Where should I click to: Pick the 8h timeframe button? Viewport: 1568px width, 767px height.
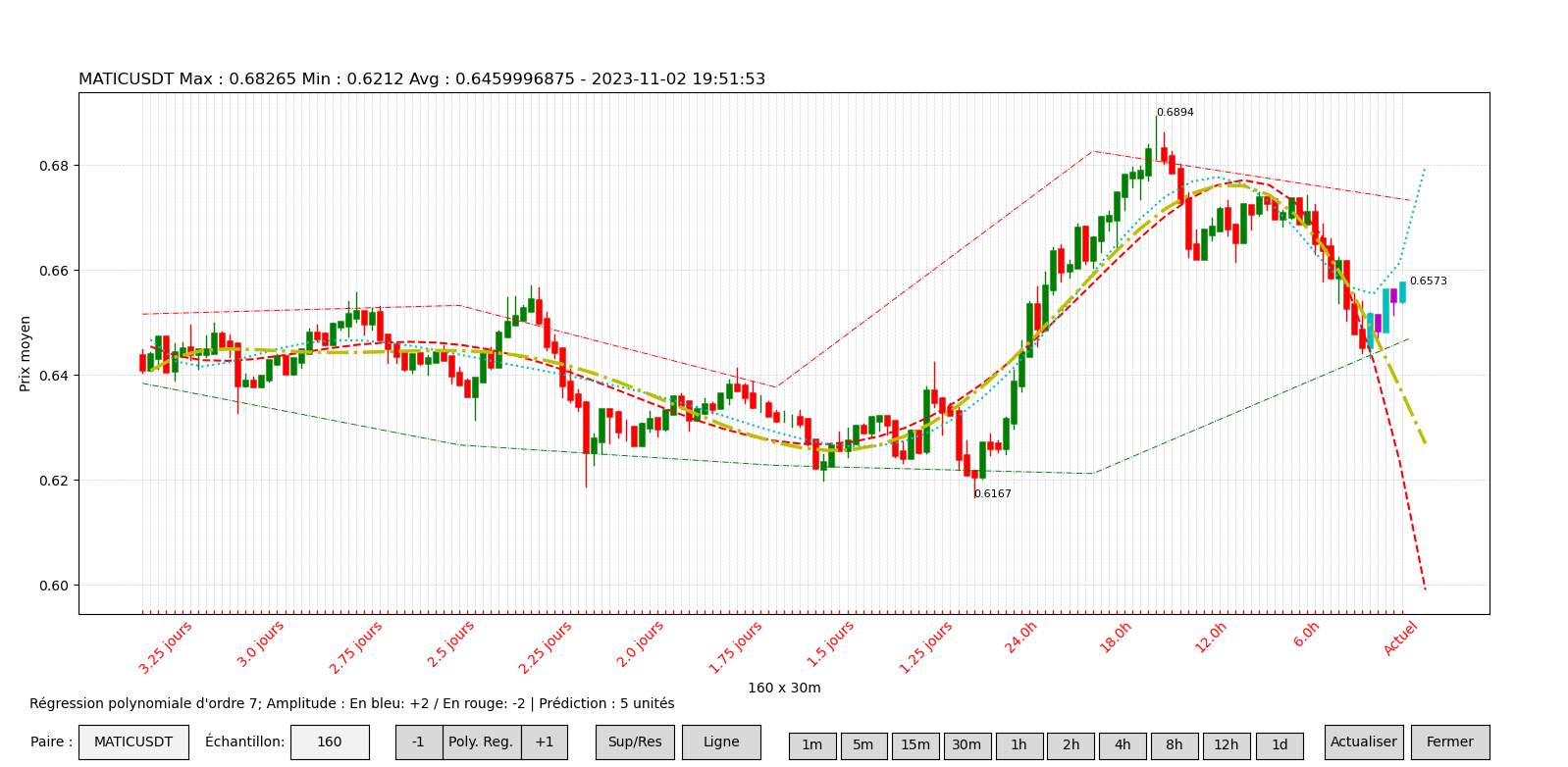point(1175,745)
